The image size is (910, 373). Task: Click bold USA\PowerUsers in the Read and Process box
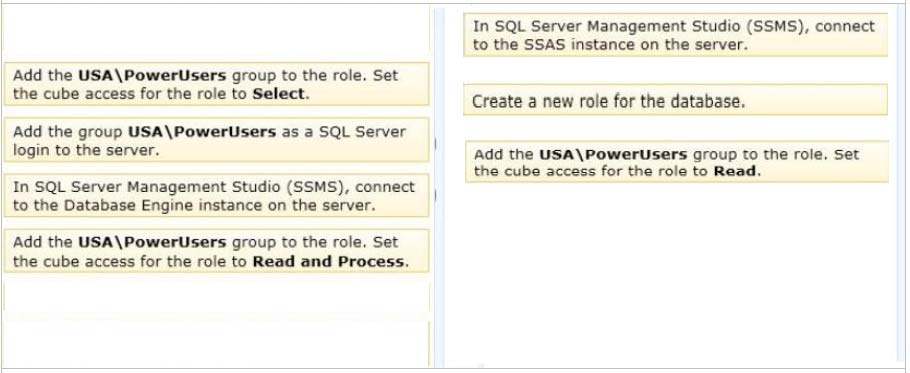(x=151, y=242)
